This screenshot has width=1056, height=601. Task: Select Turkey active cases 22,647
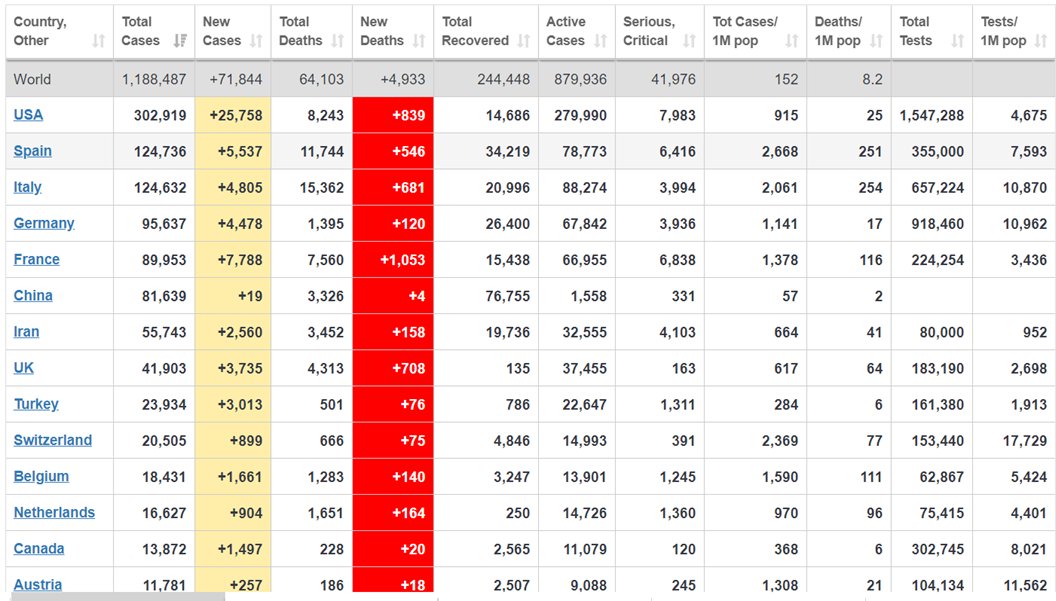point(585,404)
